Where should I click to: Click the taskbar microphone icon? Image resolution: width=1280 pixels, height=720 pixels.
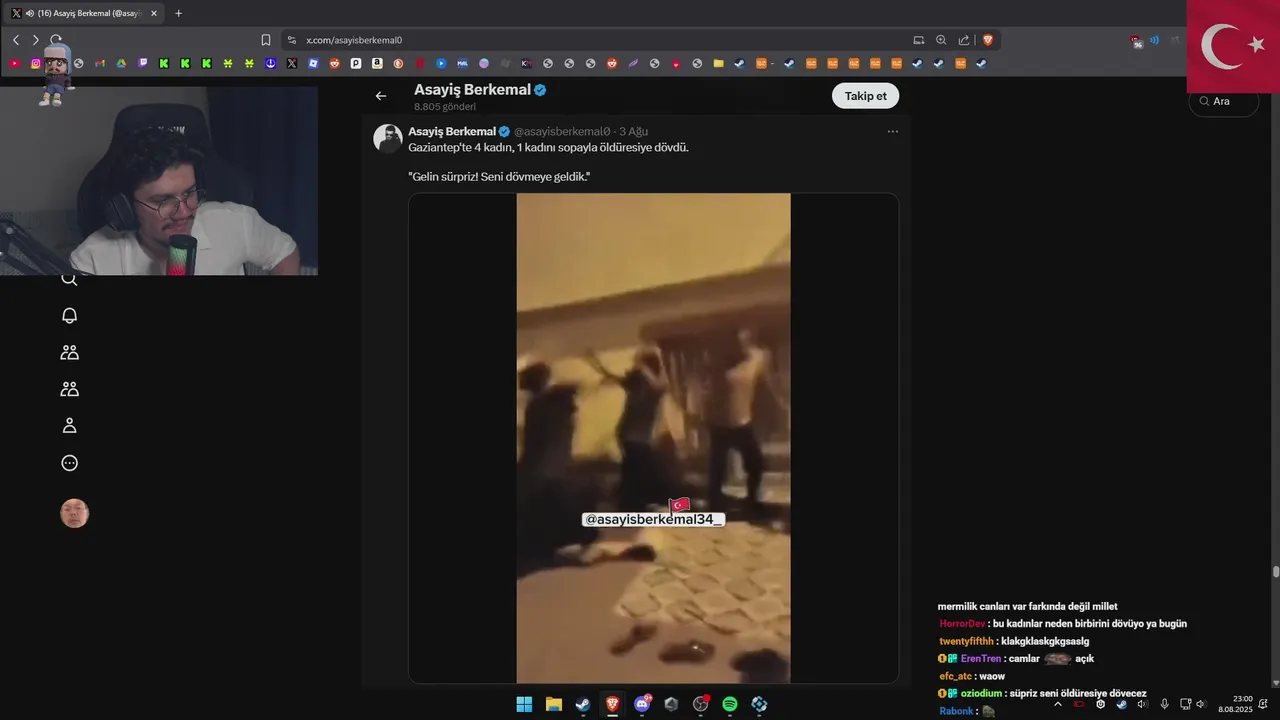click(x=1164, y=704)
